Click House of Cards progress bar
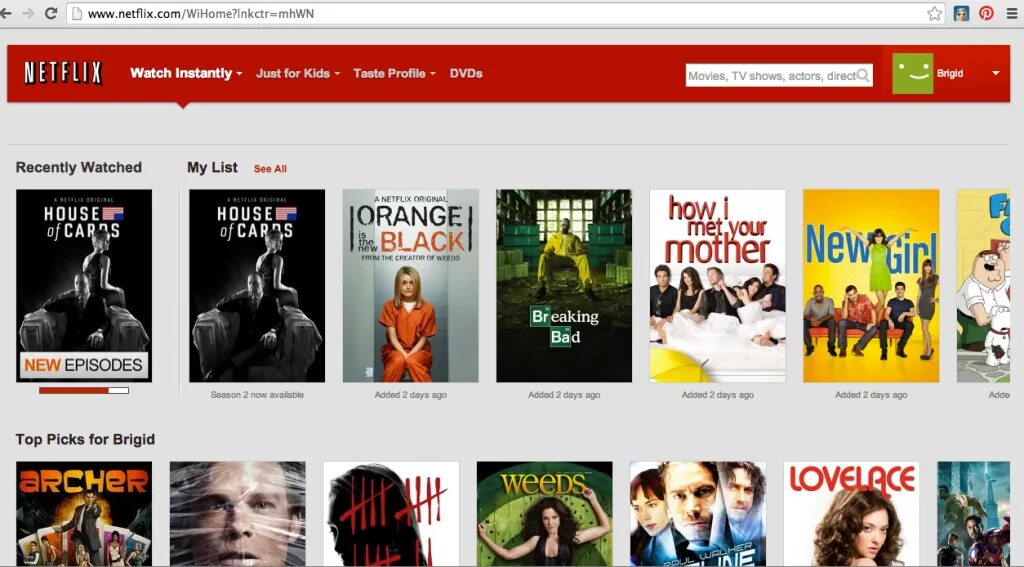This screenshot has height=567, width=1024. (84, 391)
